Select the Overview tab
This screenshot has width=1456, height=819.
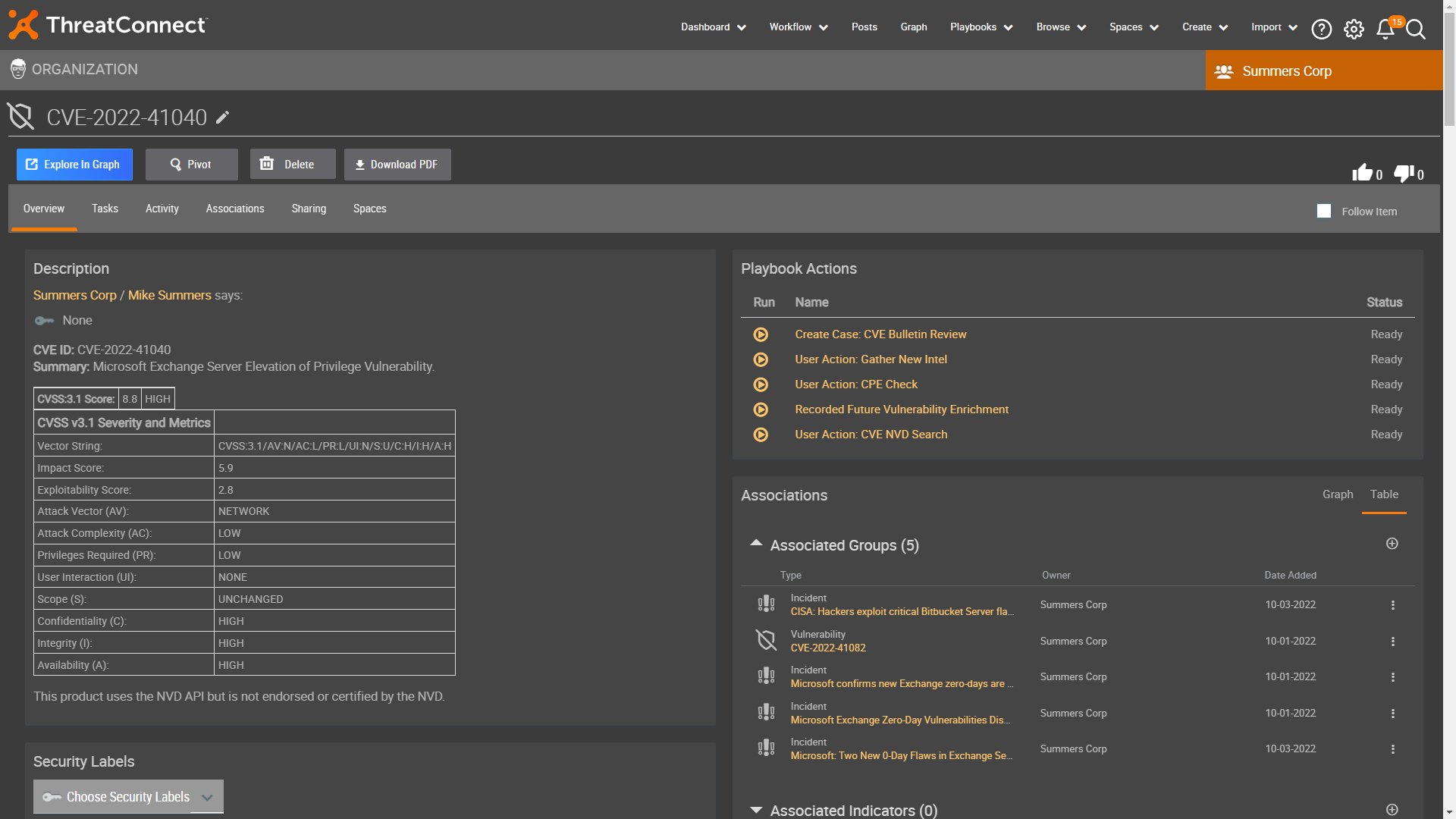(x=44, y=209)
